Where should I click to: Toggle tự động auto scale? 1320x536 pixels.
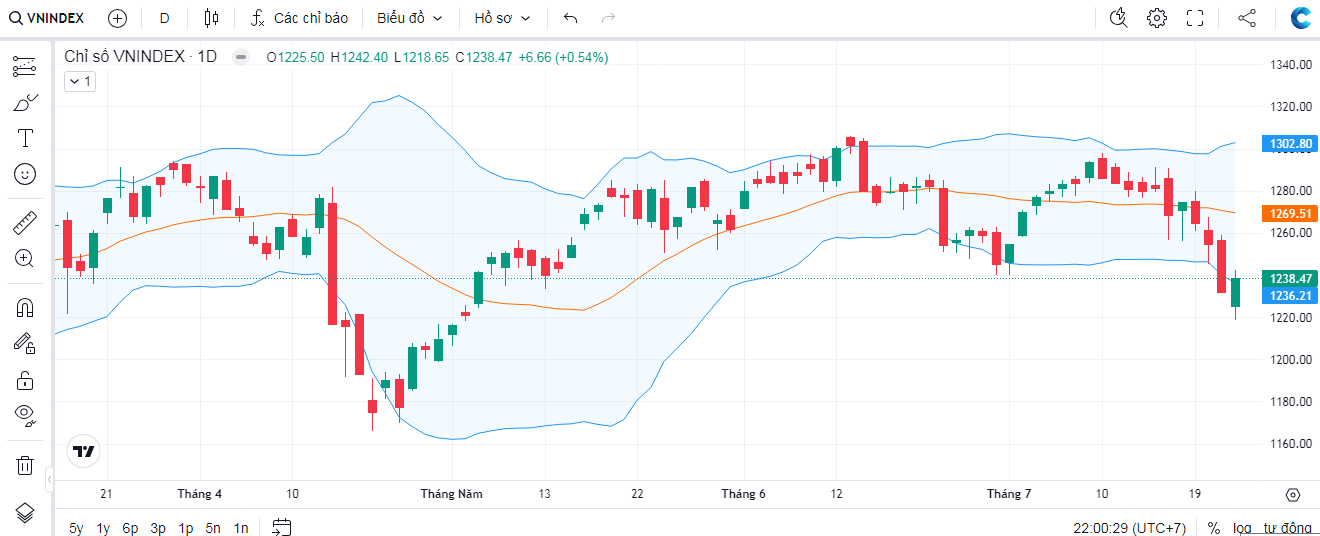coord(1287,528)
